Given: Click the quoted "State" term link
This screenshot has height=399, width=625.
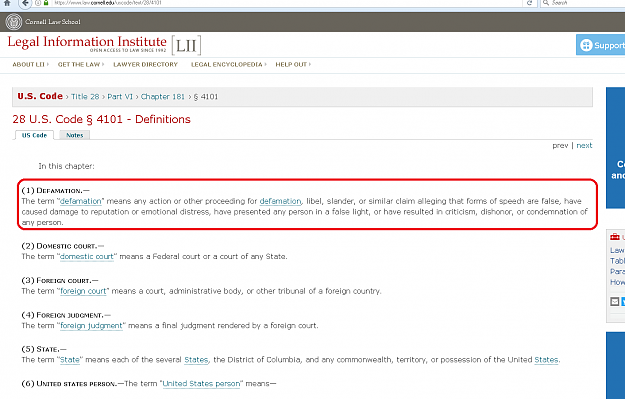Looking at the screenshot, I should [70, 360].
